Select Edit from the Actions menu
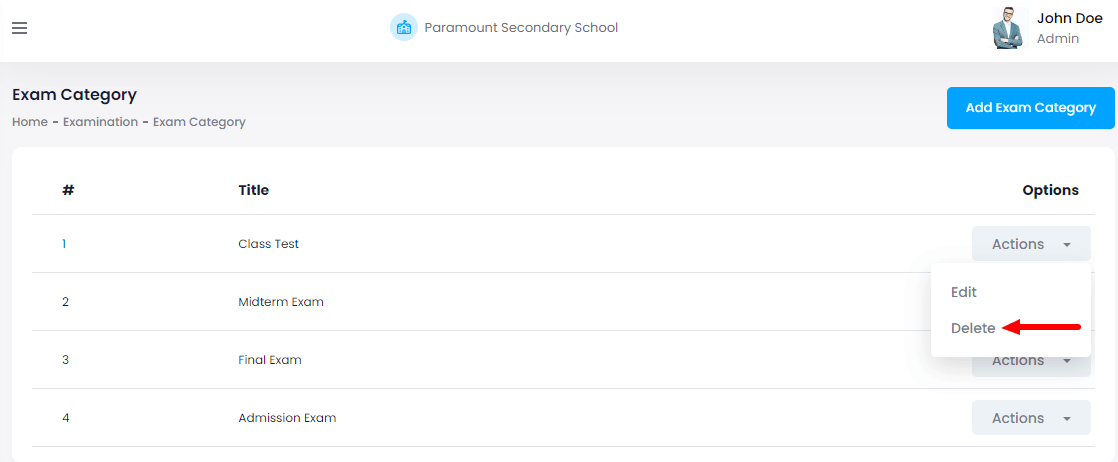1118x462 pixels. click(964, 292)
